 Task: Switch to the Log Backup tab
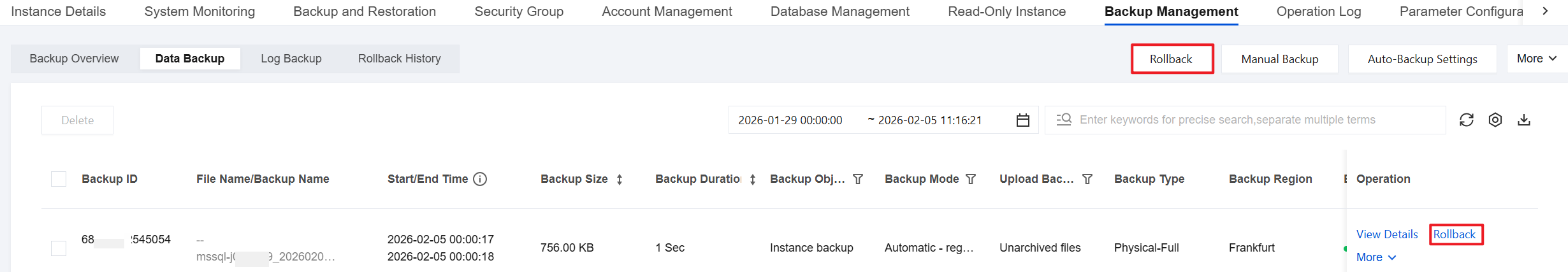pos(291,59)
